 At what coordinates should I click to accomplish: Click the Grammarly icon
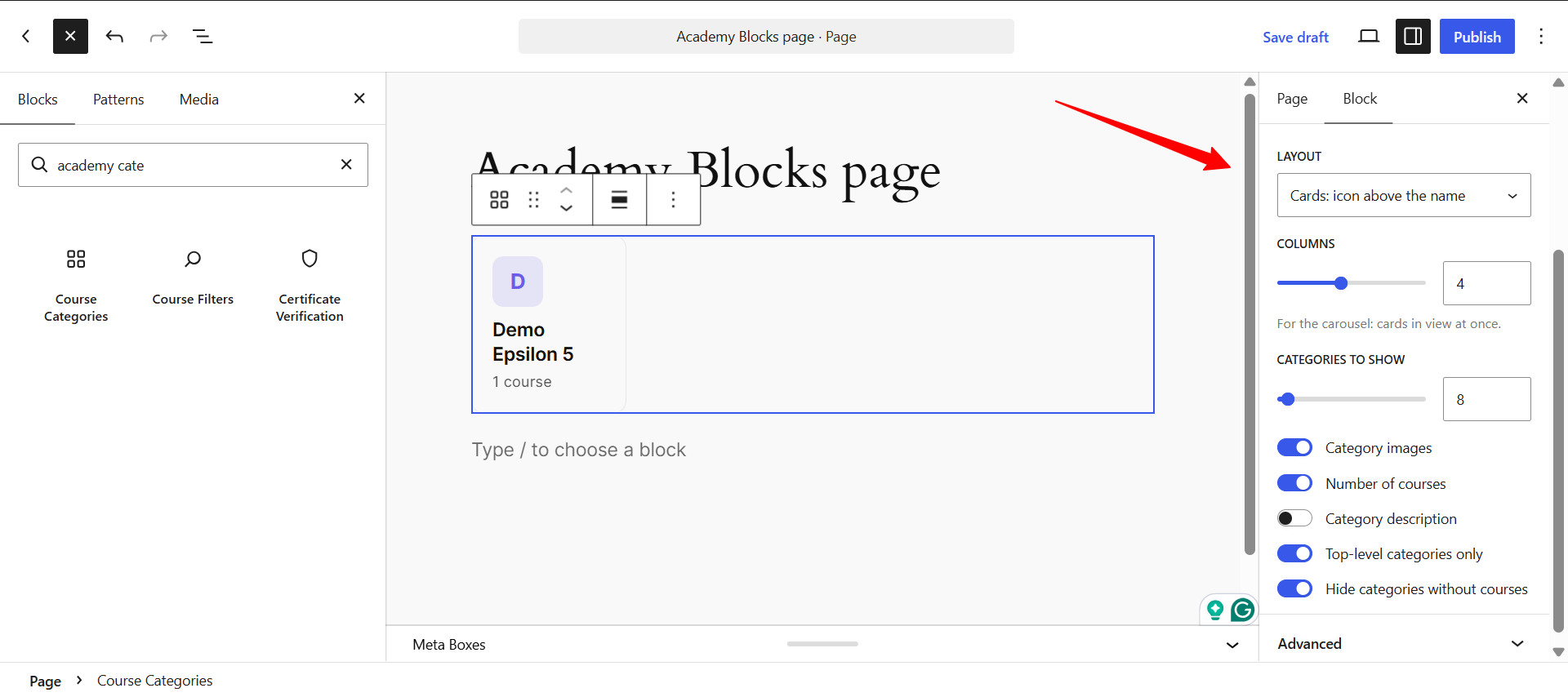1242,610
